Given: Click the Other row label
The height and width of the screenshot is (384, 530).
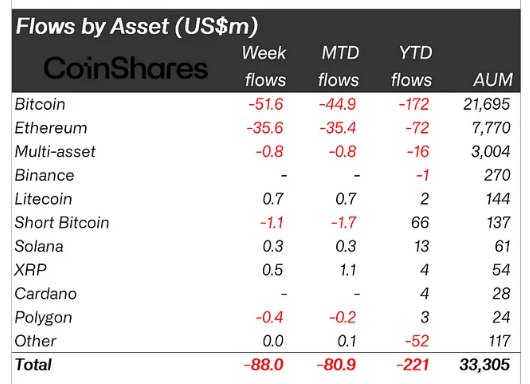Looking at the screenshot, I should pos(35,341).
